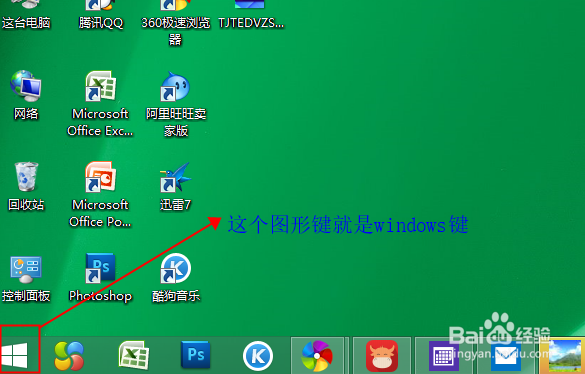Select the Photoshop desktop shortcut
585x374 pixels.
click(100, 278)
